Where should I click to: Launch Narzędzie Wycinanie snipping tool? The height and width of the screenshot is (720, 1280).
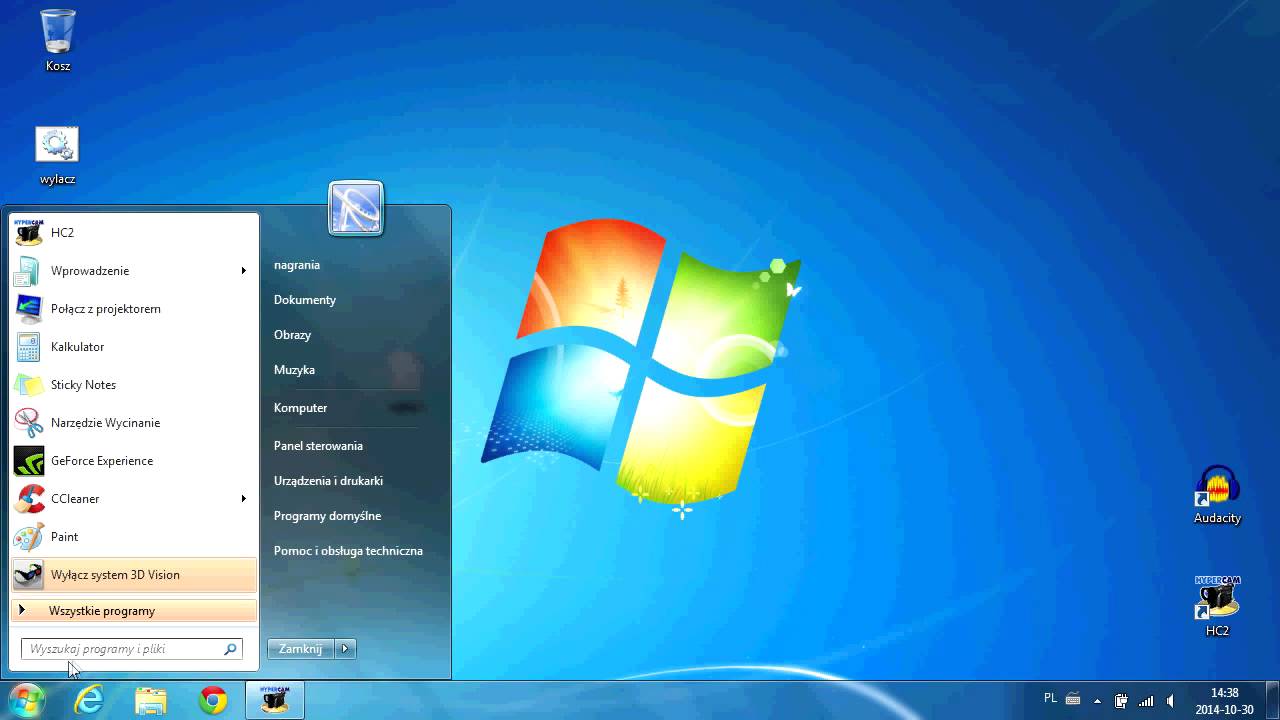click(x=134, y=423)
